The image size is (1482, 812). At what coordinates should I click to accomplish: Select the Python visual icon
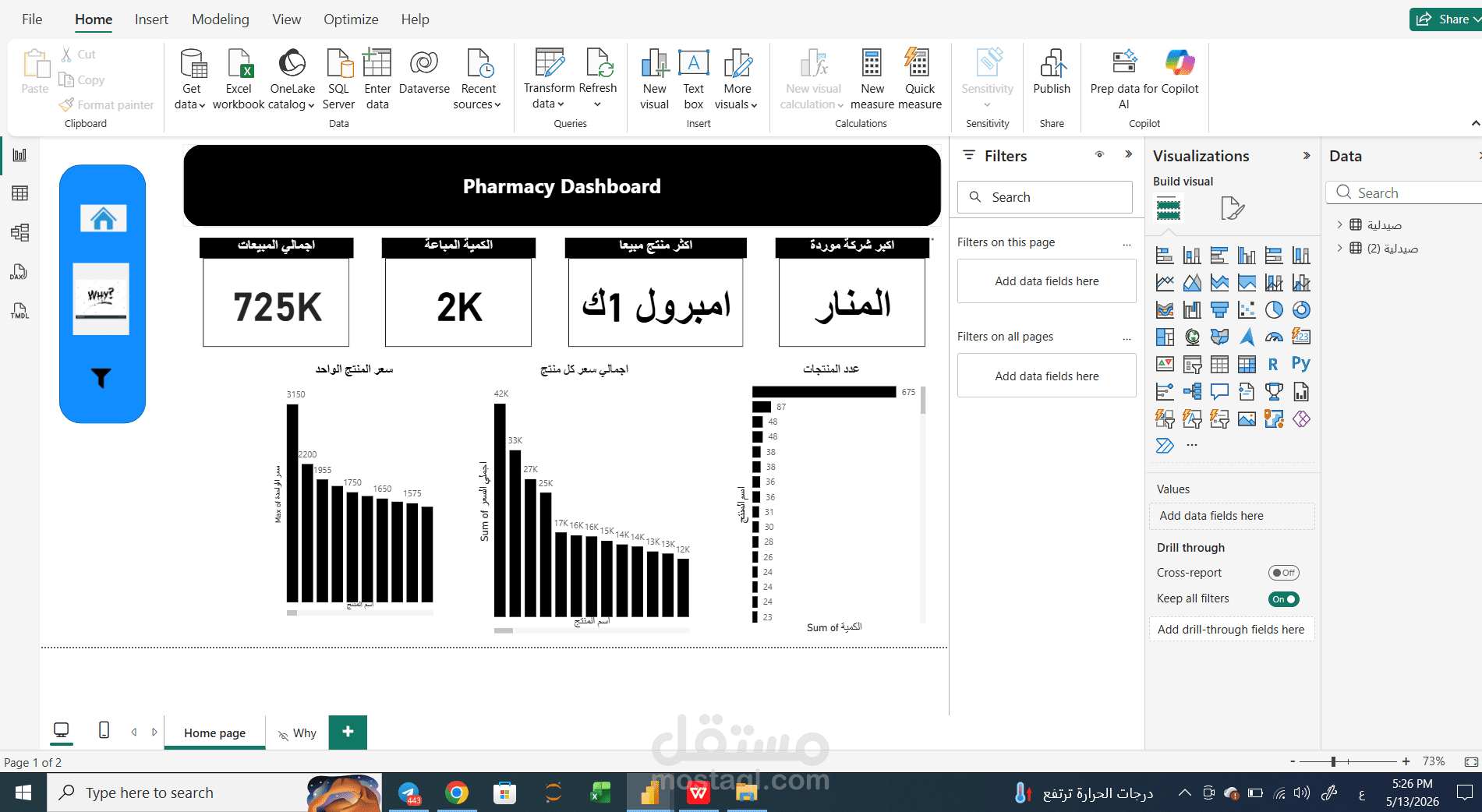[1300, 364]
